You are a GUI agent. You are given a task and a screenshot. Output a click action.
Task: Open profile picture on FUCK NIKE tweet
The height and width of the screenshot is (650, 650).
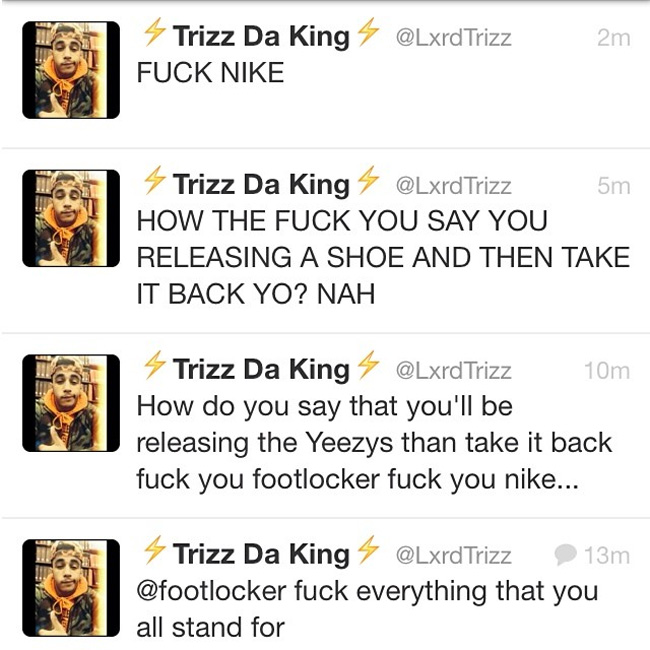point(71,70)
